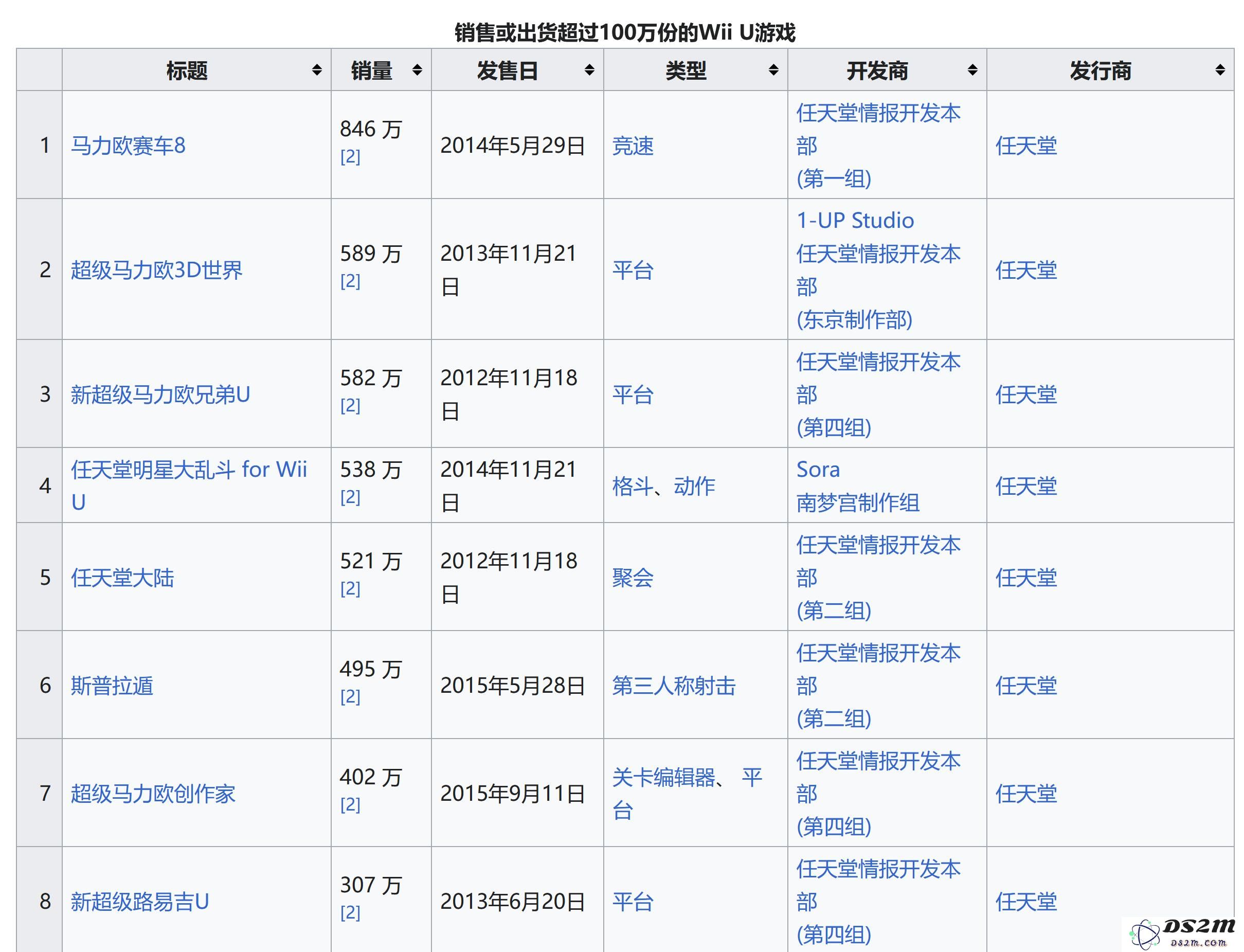Click reference [2] under 538 万
The image size is (1244, 952).
350,497
